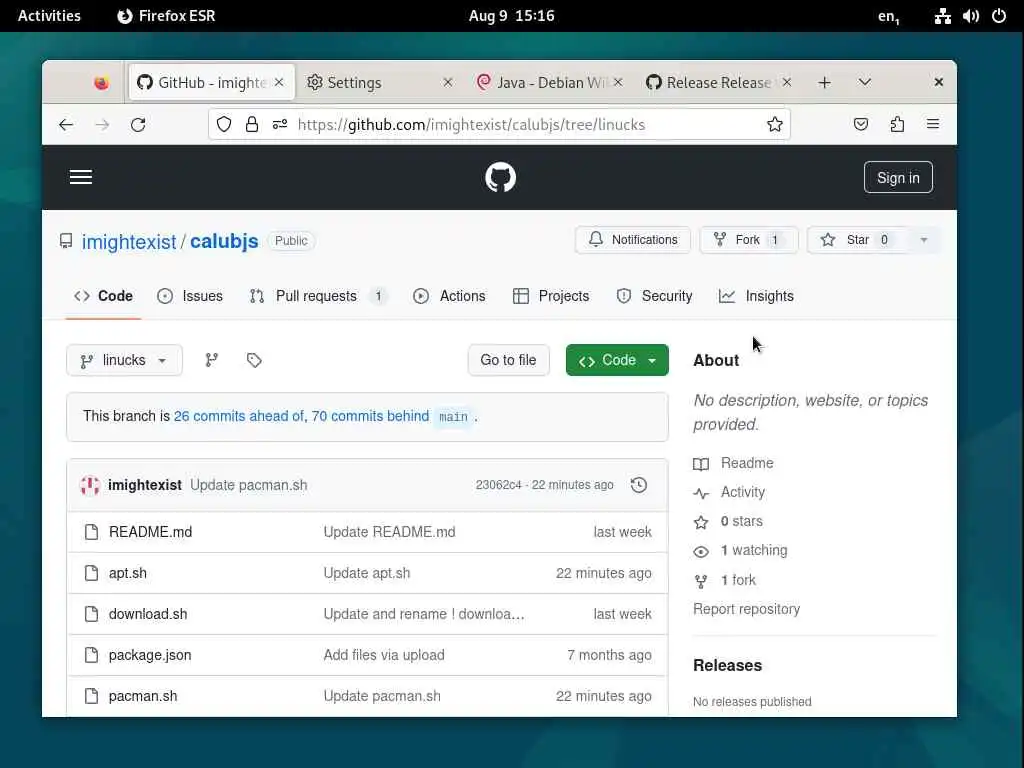Open the Activities overview in top bar
This screenshot has width=1024, height=768.
tap(49, 16)
